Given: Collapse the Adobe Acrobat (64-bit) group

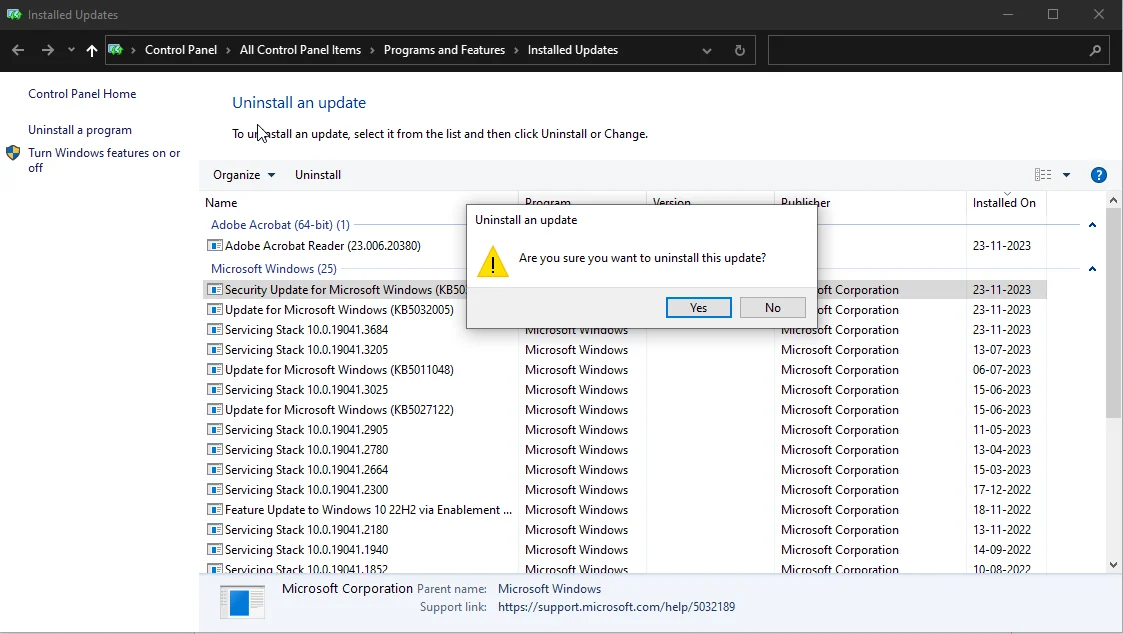Looking at the screenshot, I should pyautogui.click(x=1092, y=225).
